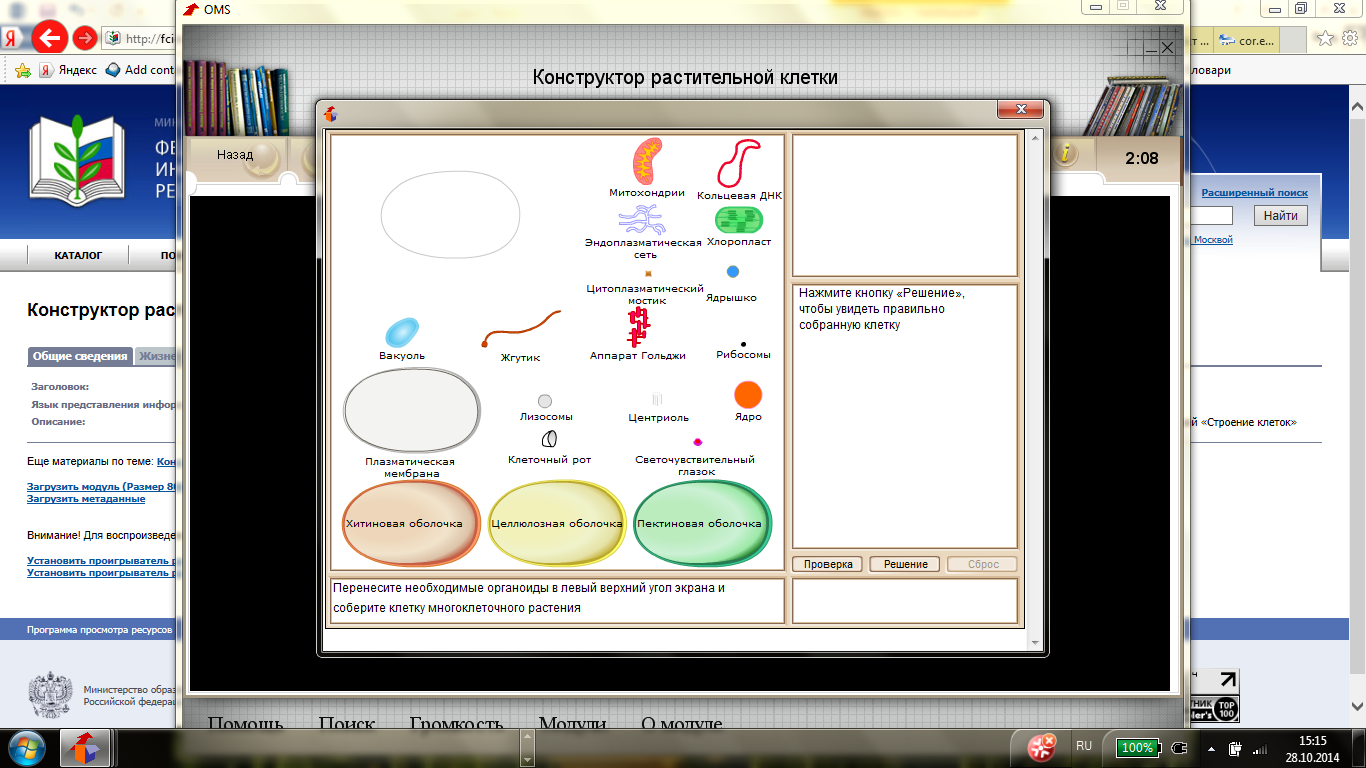Click the RU language indicator in tray
The image size is (1366, 768).
coord(1084,746)
